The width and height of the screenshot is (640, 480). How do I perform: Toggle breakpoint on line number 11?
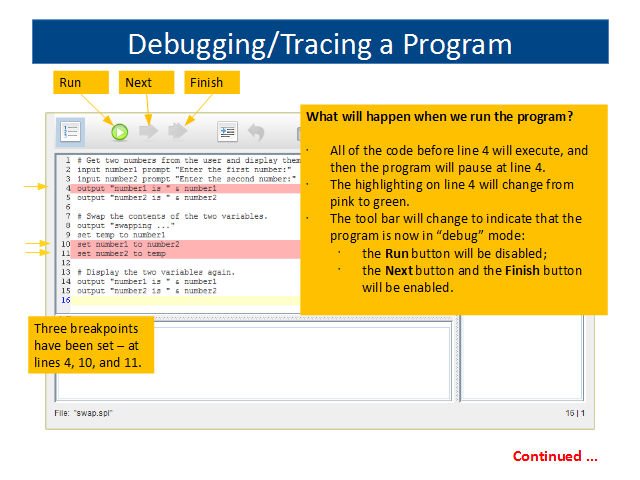click(x=66, y=254)
